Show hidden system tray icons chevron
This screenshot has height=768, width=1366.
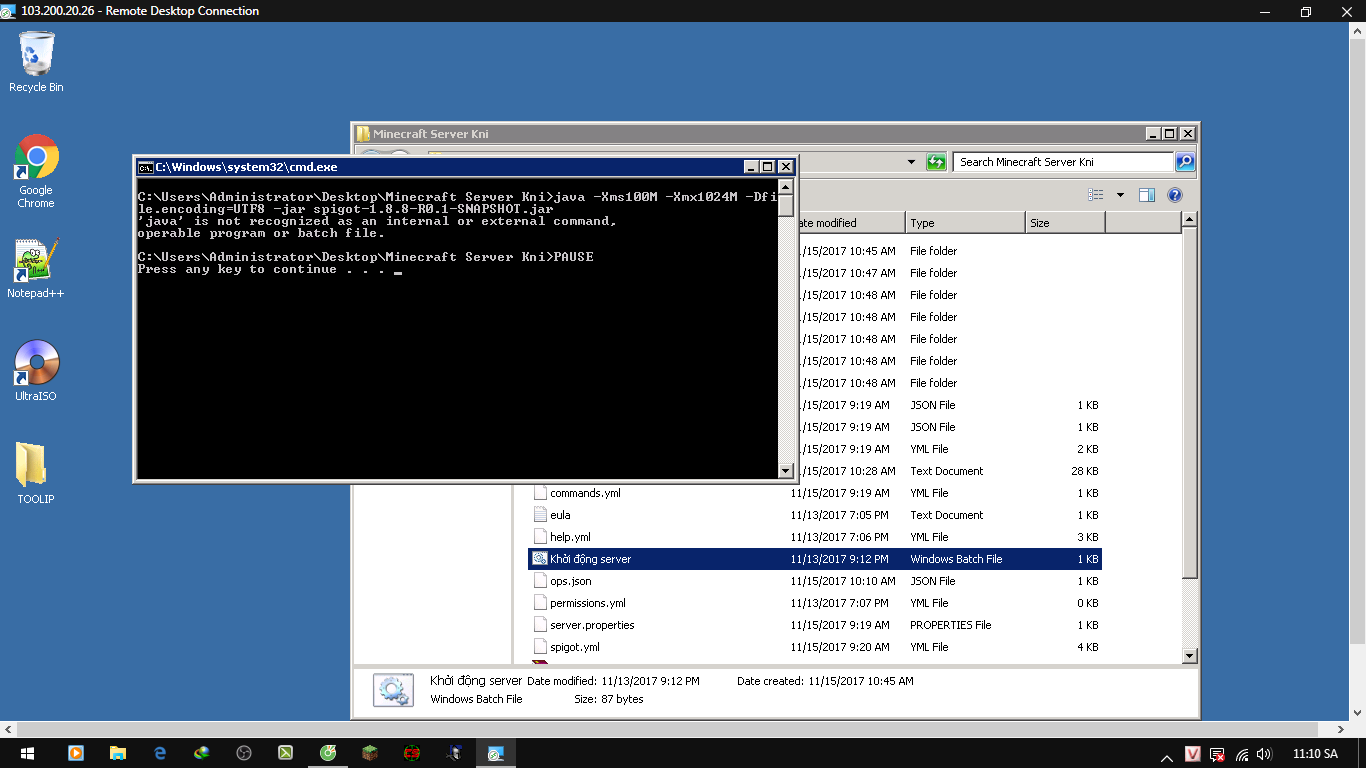click(x=1167, y=755)
